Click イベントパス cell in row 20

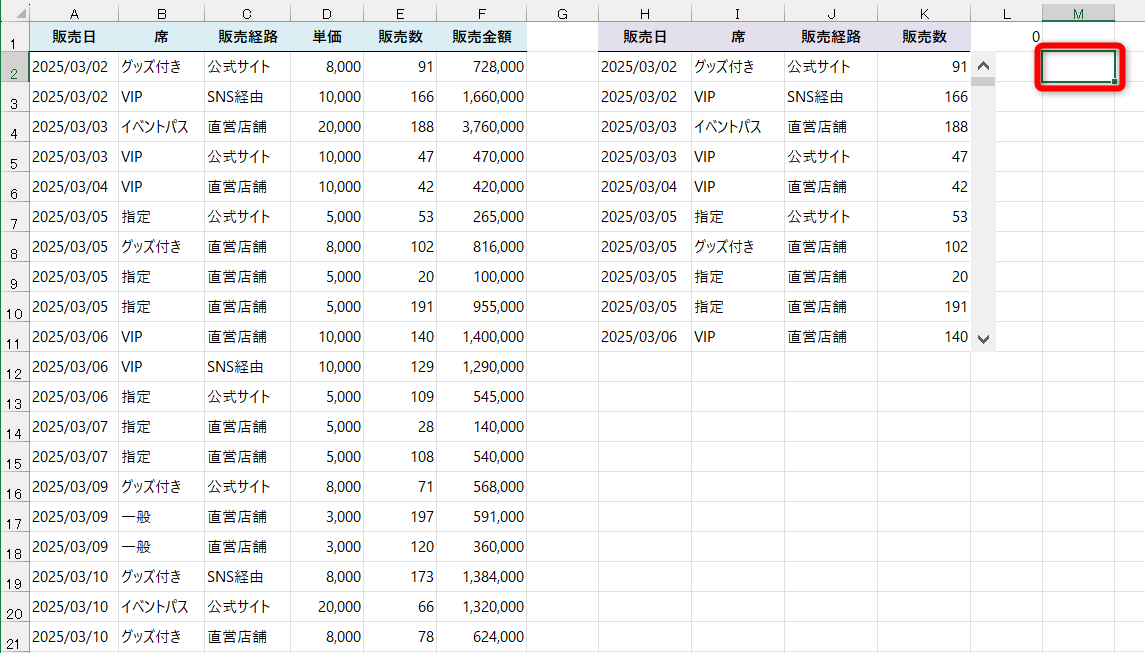coord(161,606)
